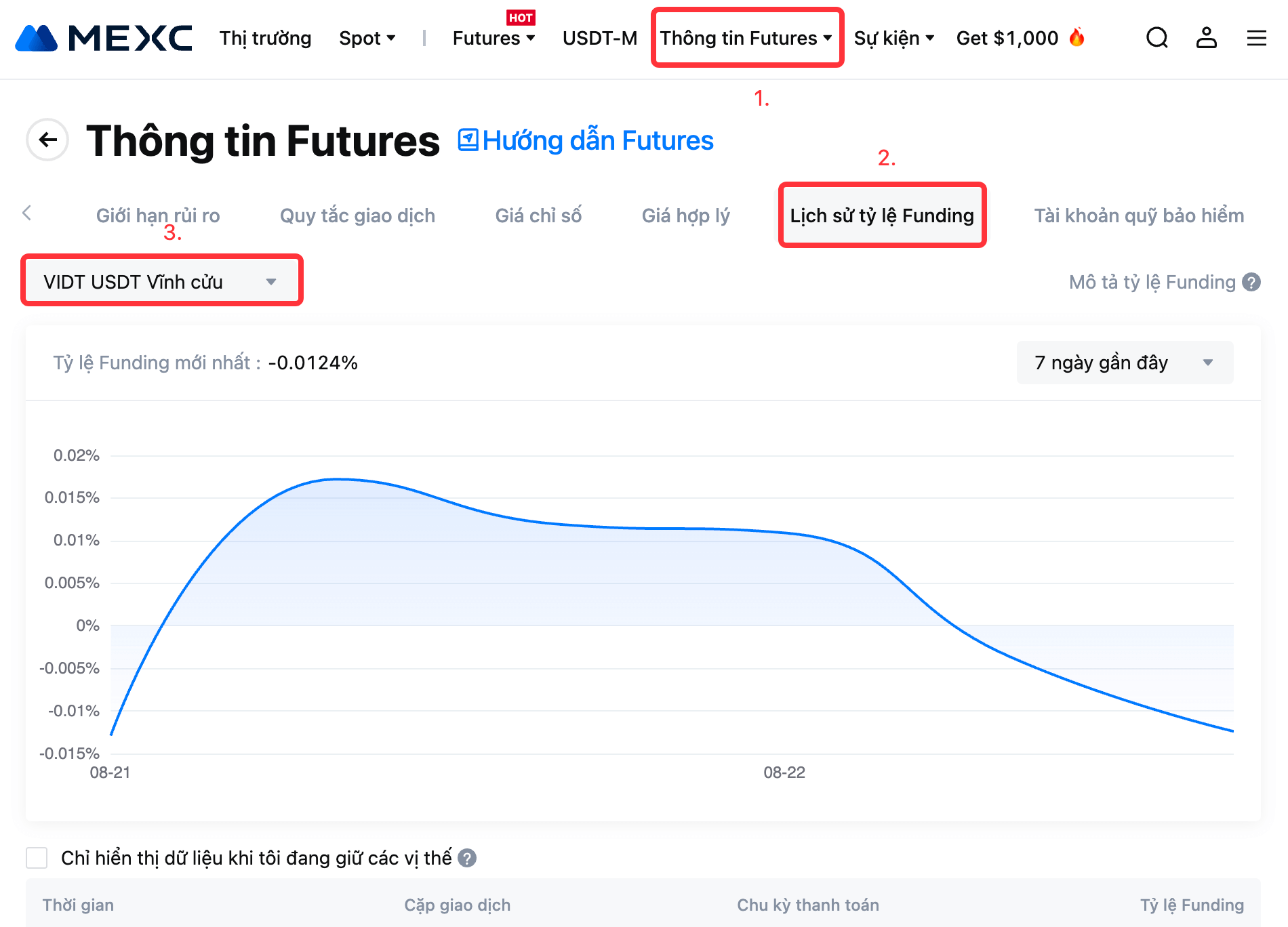Expand the Spot menu
This screenshot has height=927, width=1288.
coord(367,38)
